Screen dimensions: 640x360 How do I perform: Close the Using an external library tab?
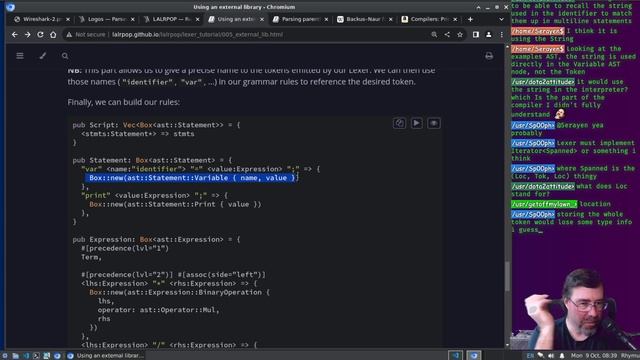point(262,19)
